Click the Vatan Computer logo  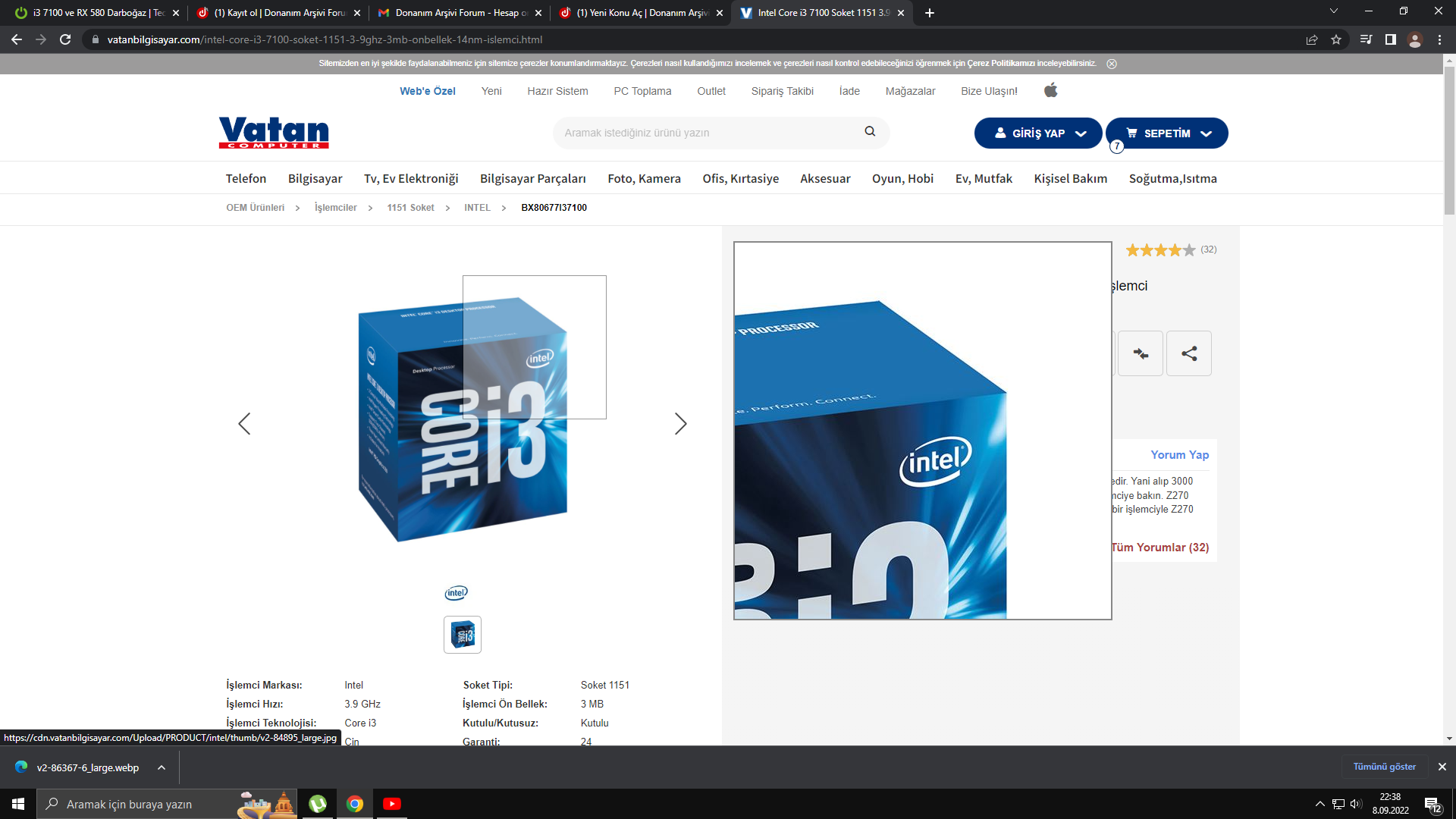274,133
